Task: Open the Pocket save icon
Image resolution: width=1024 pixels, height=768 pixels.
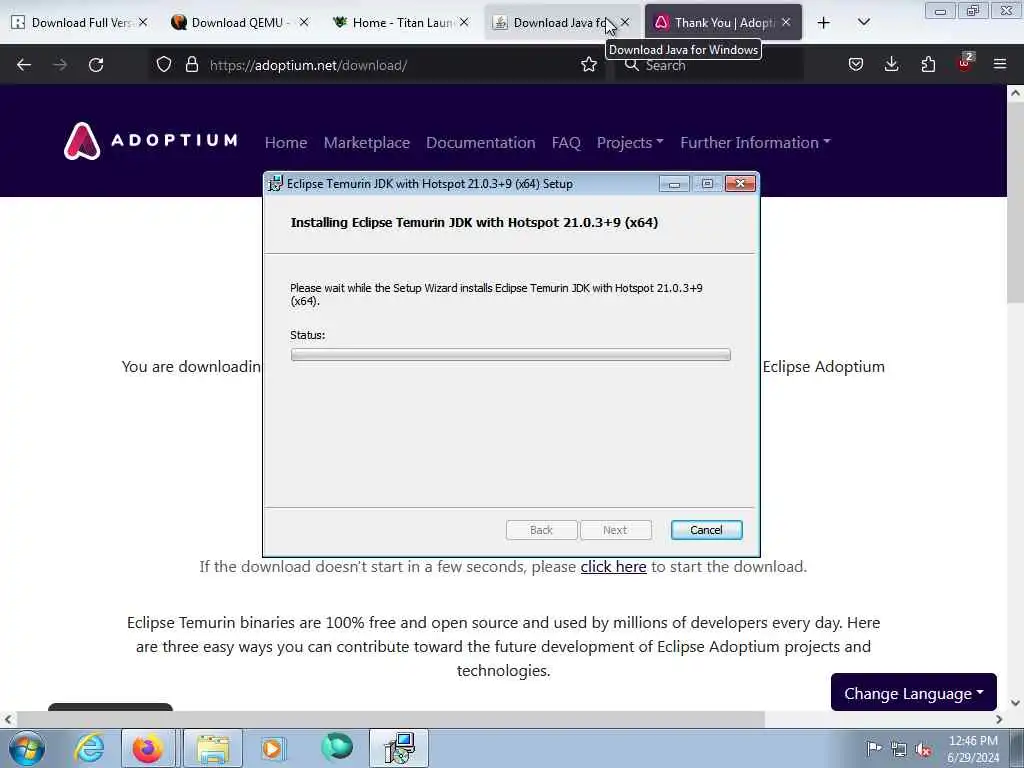Action: coord(856,64)
